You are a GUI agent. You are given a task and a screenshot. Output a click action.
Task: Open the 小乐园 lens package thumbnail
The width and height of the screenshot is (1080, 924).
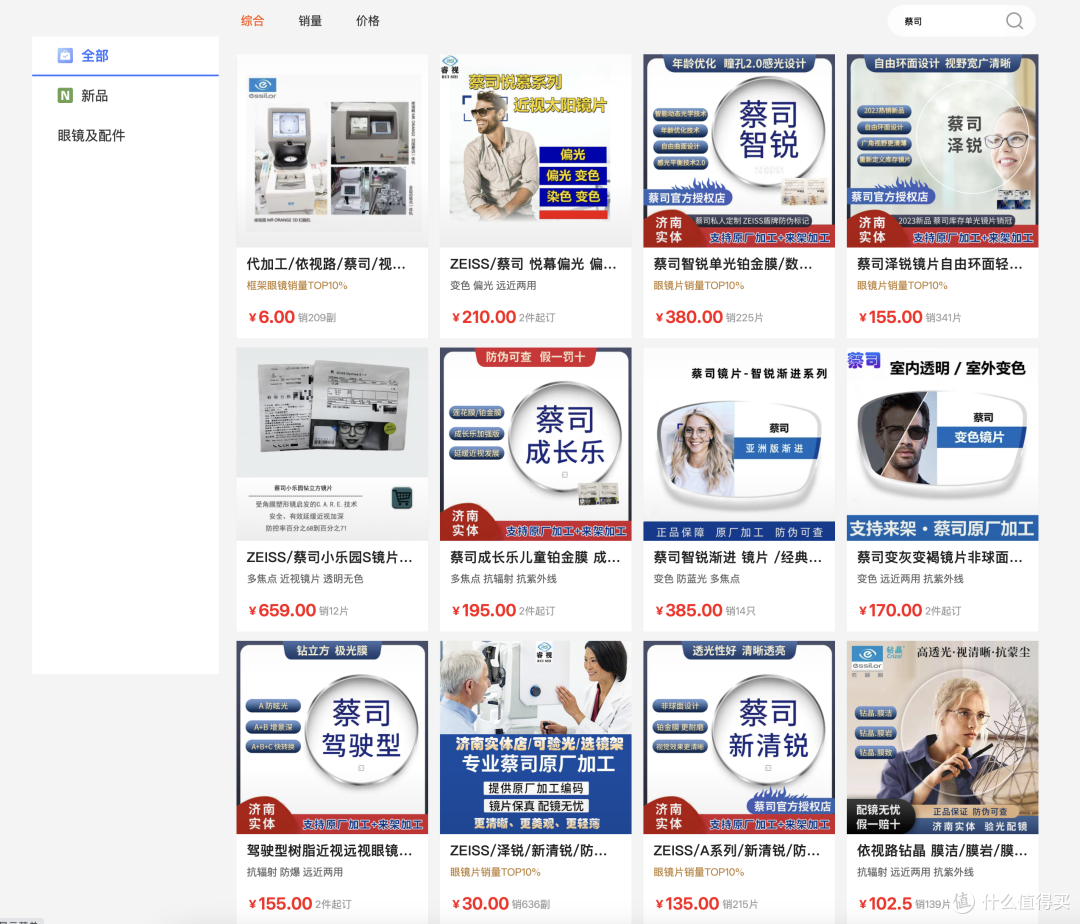(x=332, y=444)
